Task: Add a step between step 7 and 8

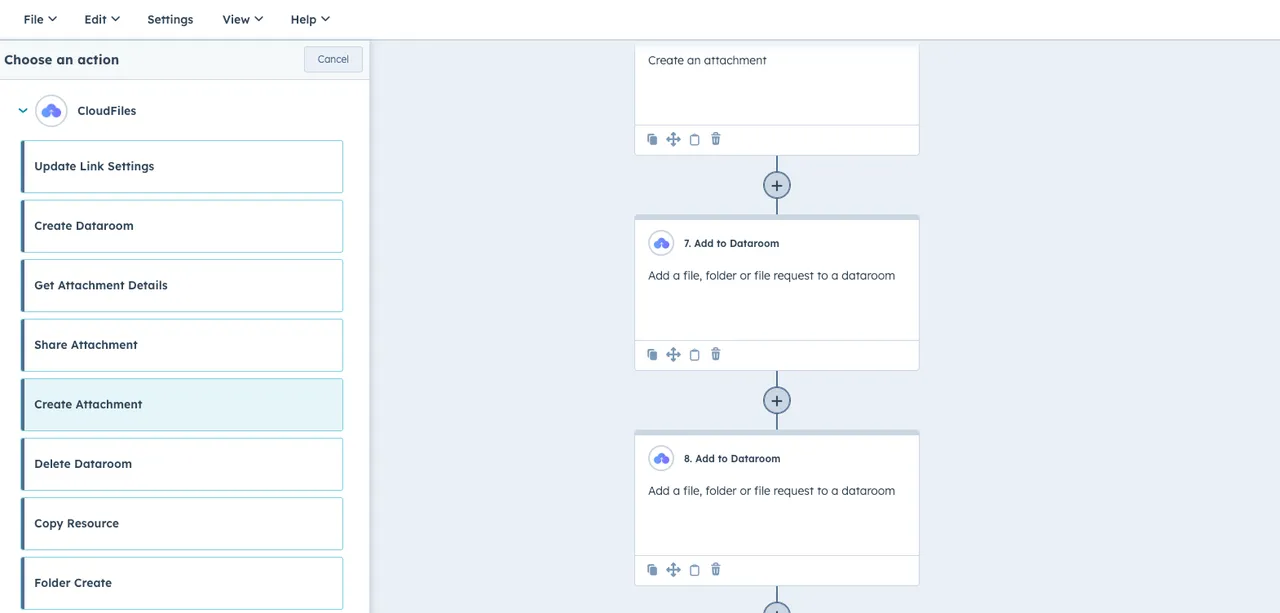Action: click(777, 400)
